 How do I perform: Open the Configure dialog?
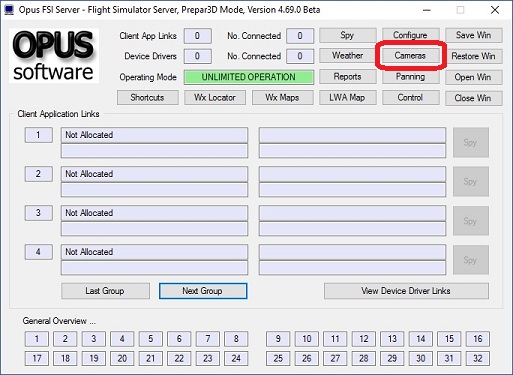coord(410,35)
